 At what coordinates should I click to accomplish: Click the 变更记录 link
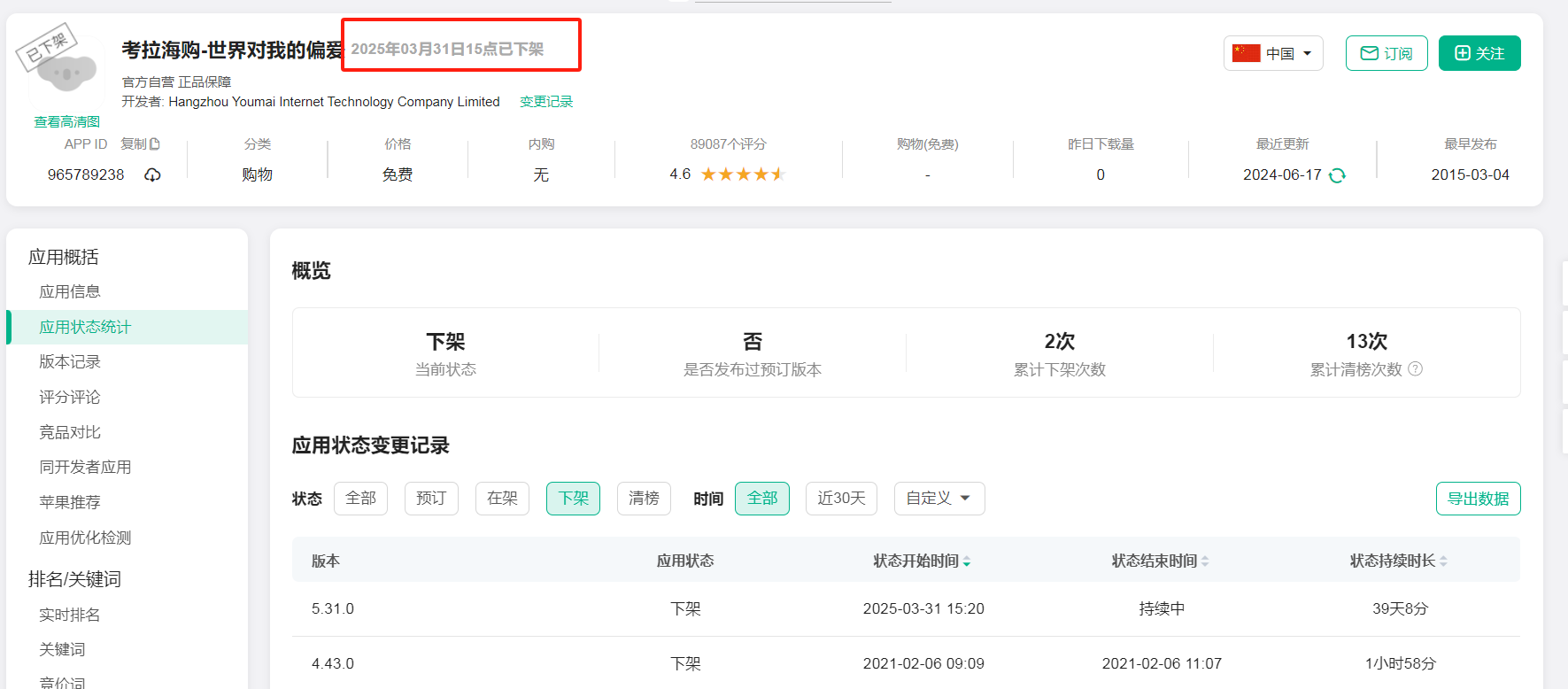(546, 102)
